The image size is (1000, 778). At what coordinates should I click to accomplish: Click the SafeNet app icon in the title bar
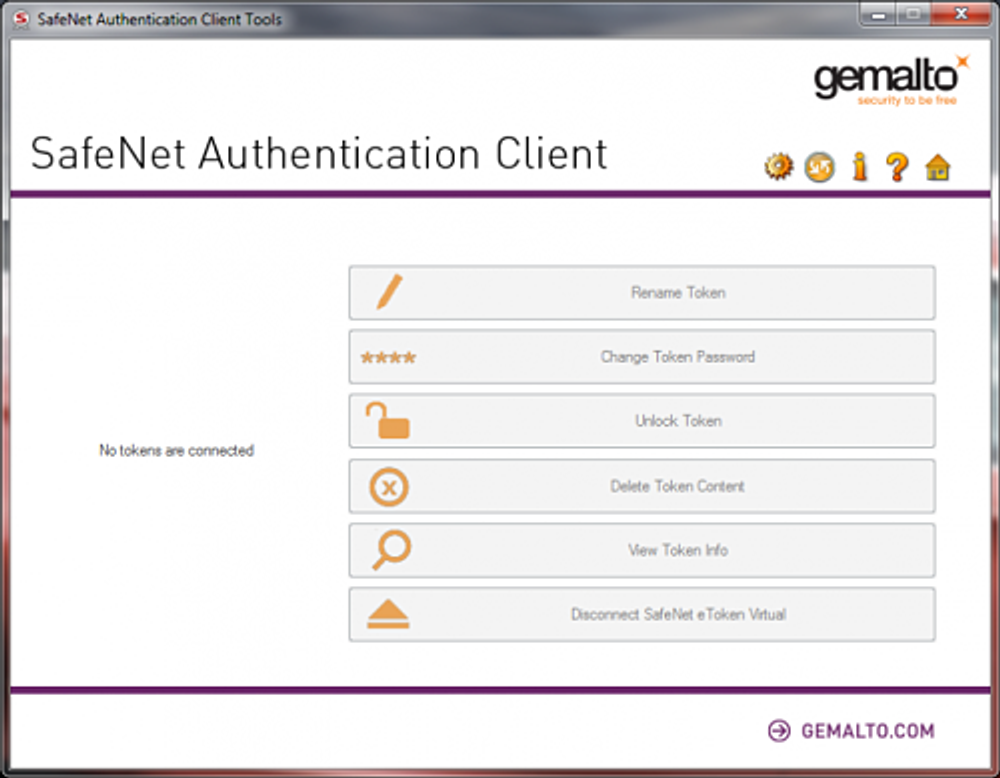(x=21, y=19)
